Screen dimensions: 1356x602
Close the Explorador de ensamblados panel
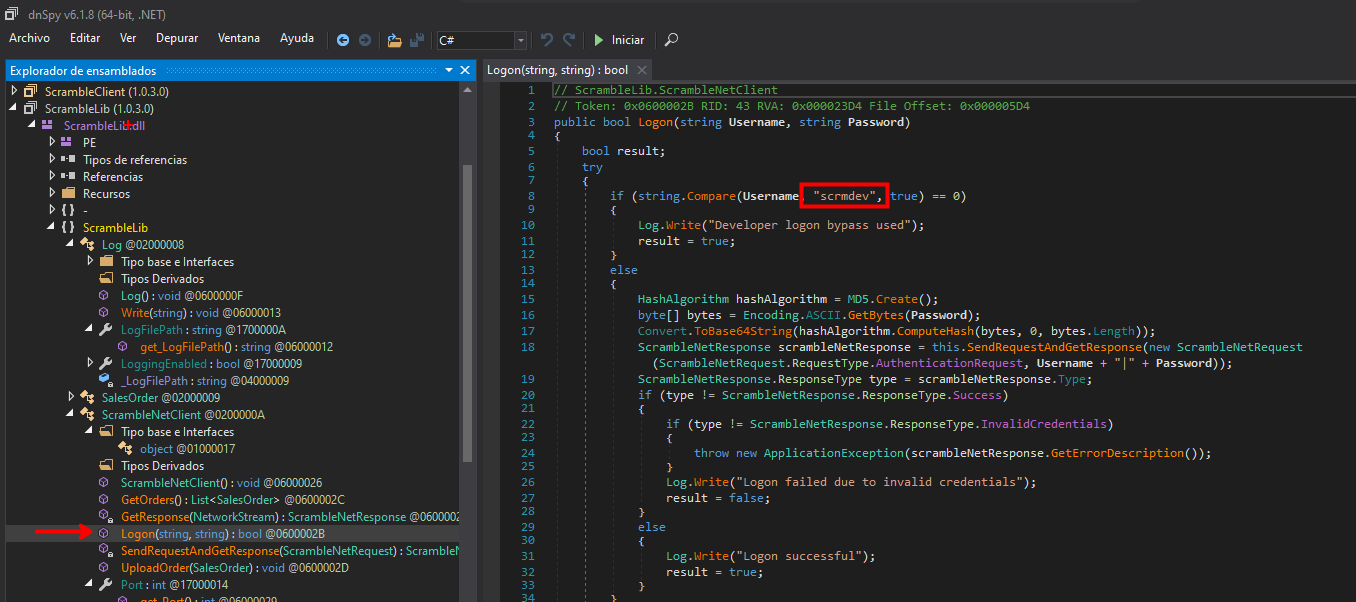pos(465,71)
